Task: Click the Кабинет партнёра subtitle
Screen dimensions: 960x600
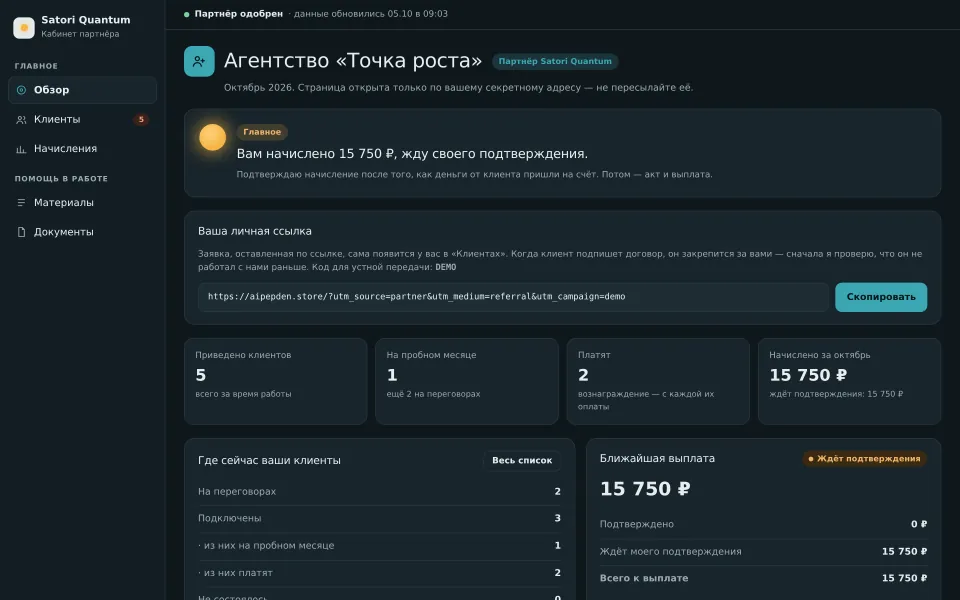Action: (80, 34)
